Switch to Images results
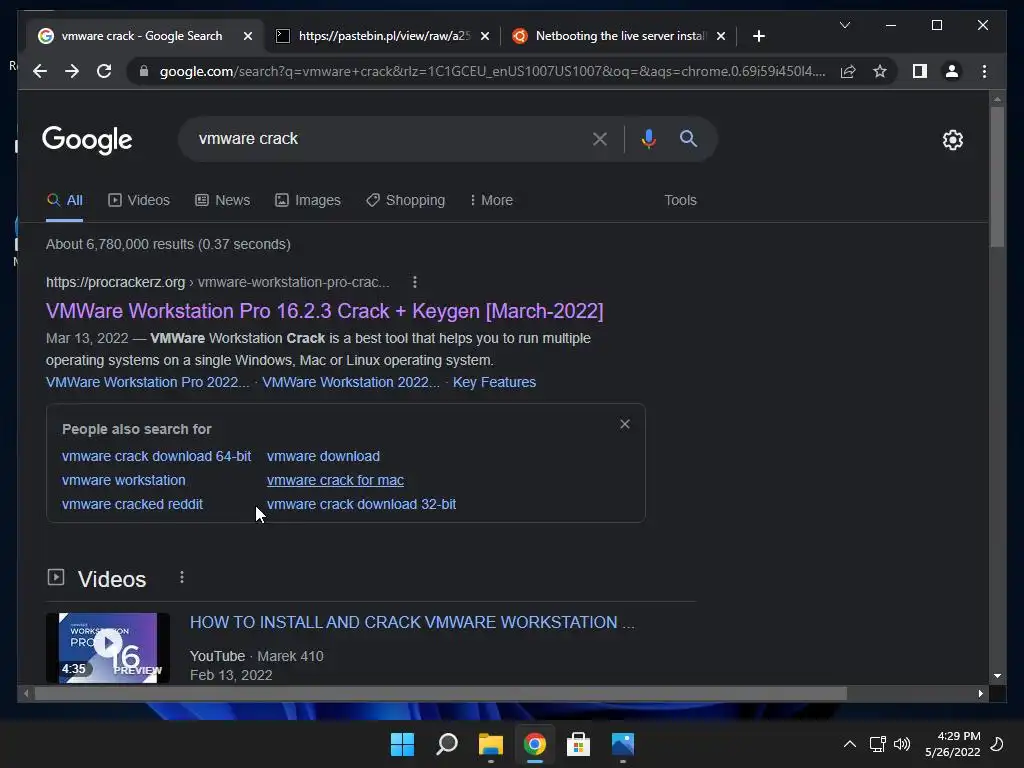 tap(308, 200)
